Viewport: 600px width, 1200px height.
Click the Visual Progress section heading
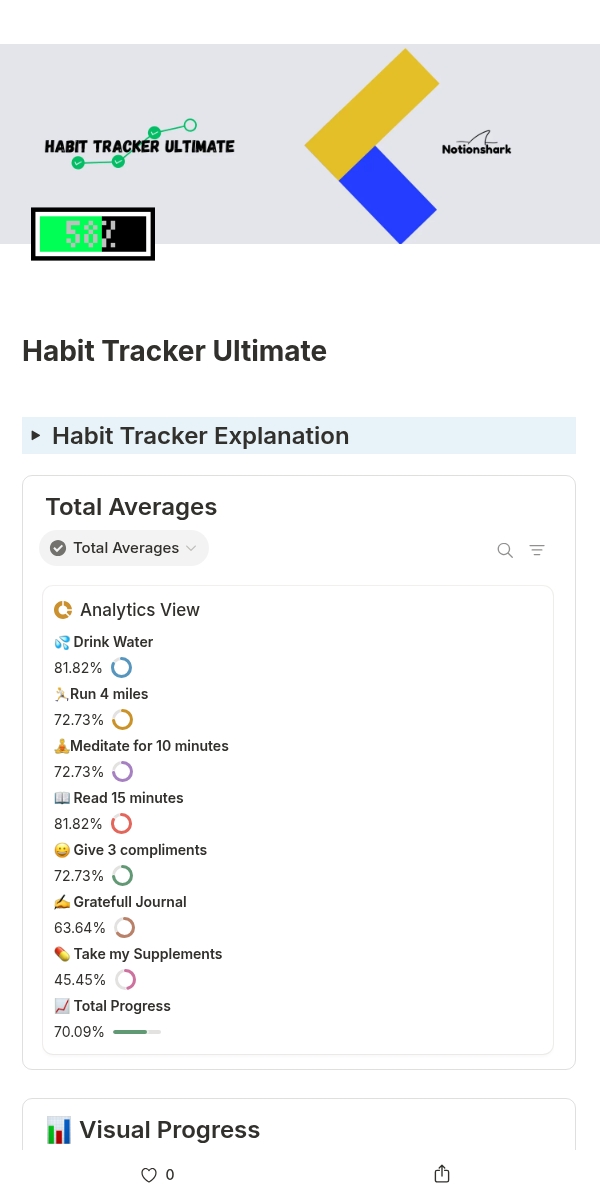click(x=170, y=1130)
